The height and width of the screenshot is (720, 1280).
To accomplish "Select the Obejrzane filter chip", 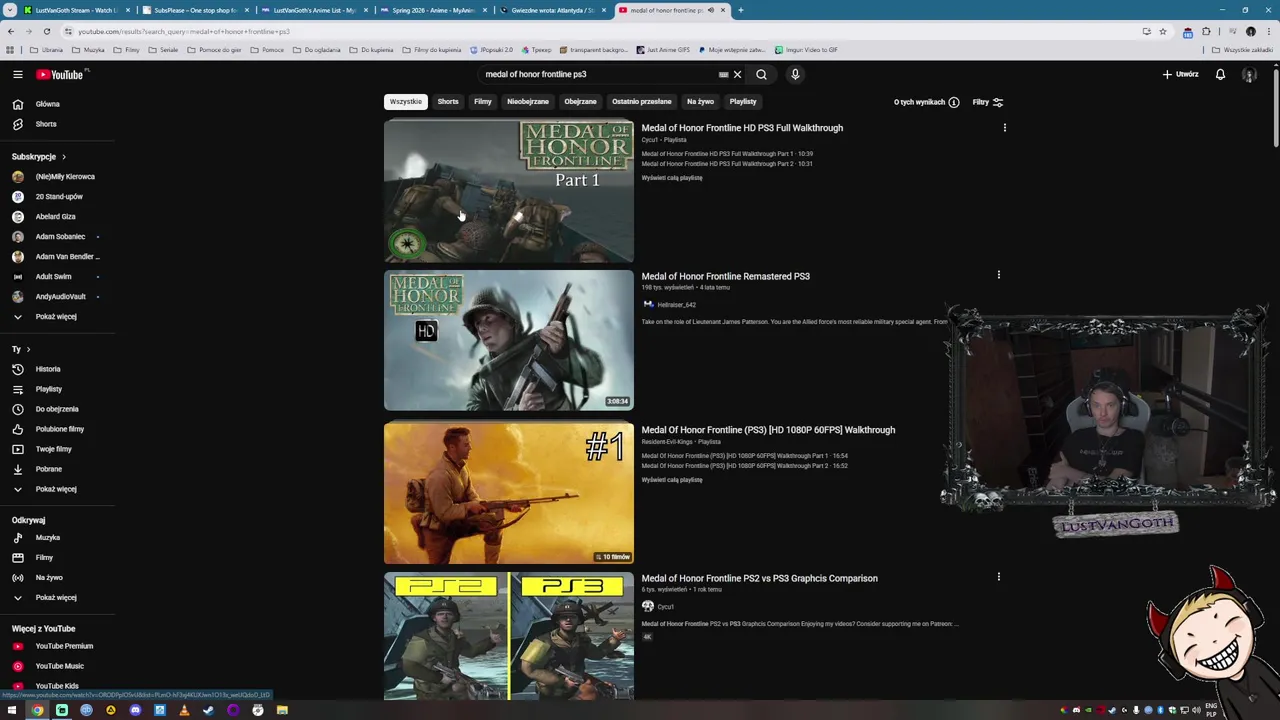I will coord(580,102).
